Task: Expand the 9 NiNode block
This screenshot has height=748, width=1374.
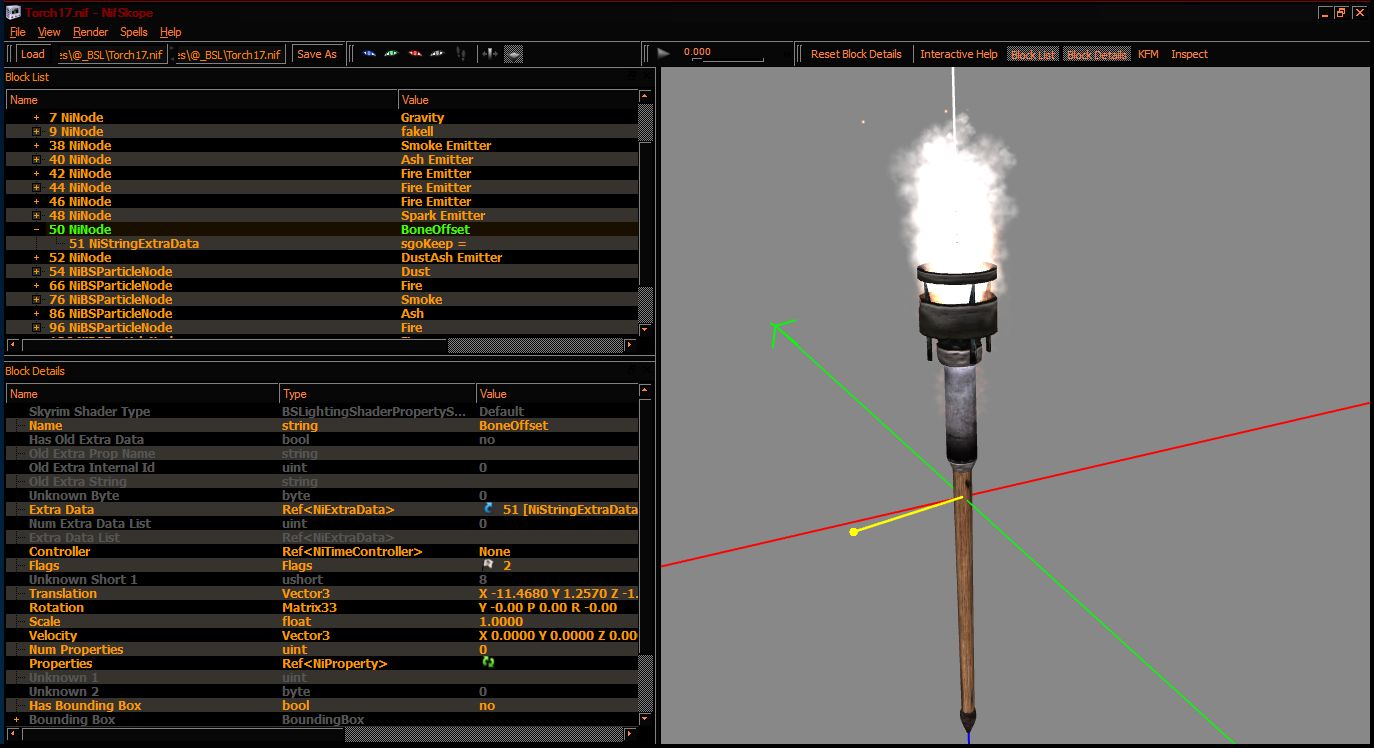Action: coord(37,131)
